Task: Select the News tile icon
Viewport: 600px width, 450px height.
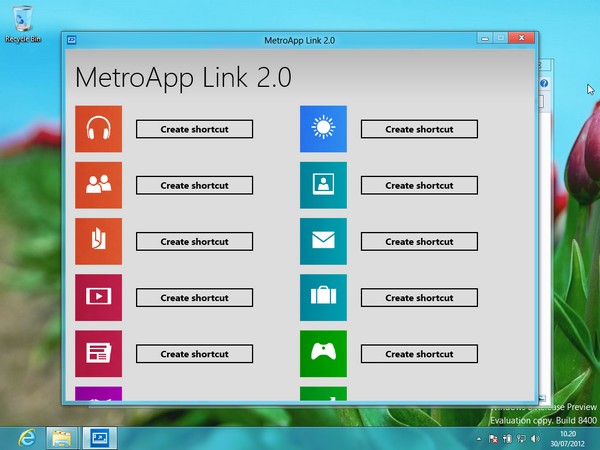Action: pos(98,354)
